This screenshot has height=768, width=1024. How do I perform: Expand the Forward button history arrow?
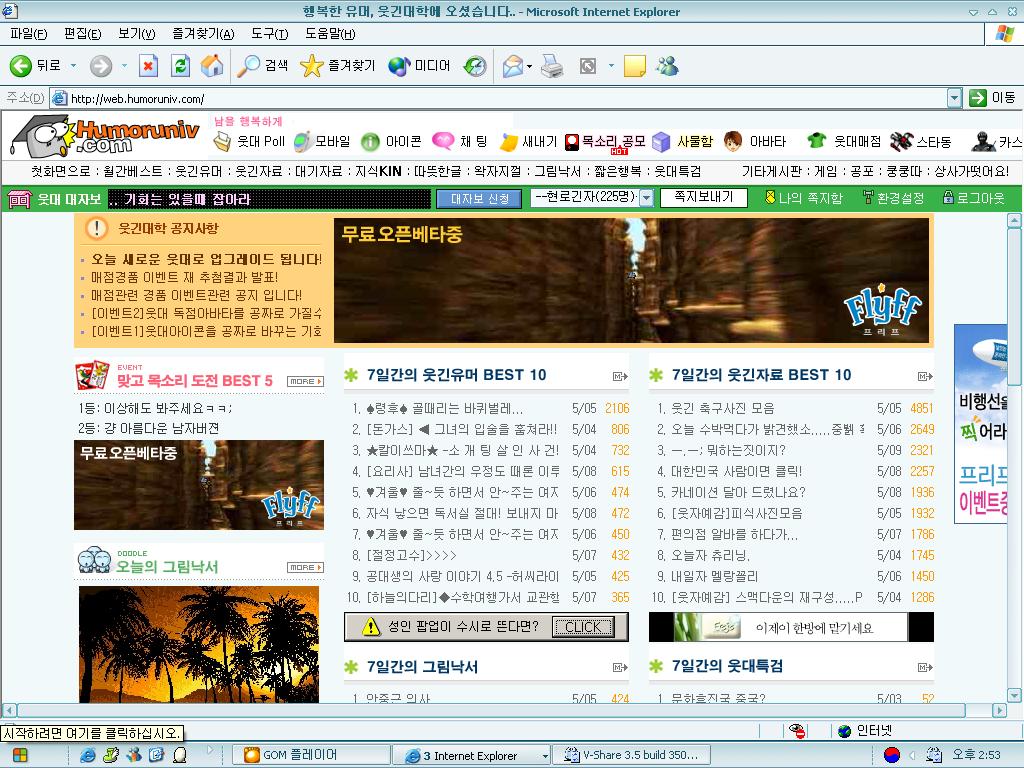[x=124, y=65]
